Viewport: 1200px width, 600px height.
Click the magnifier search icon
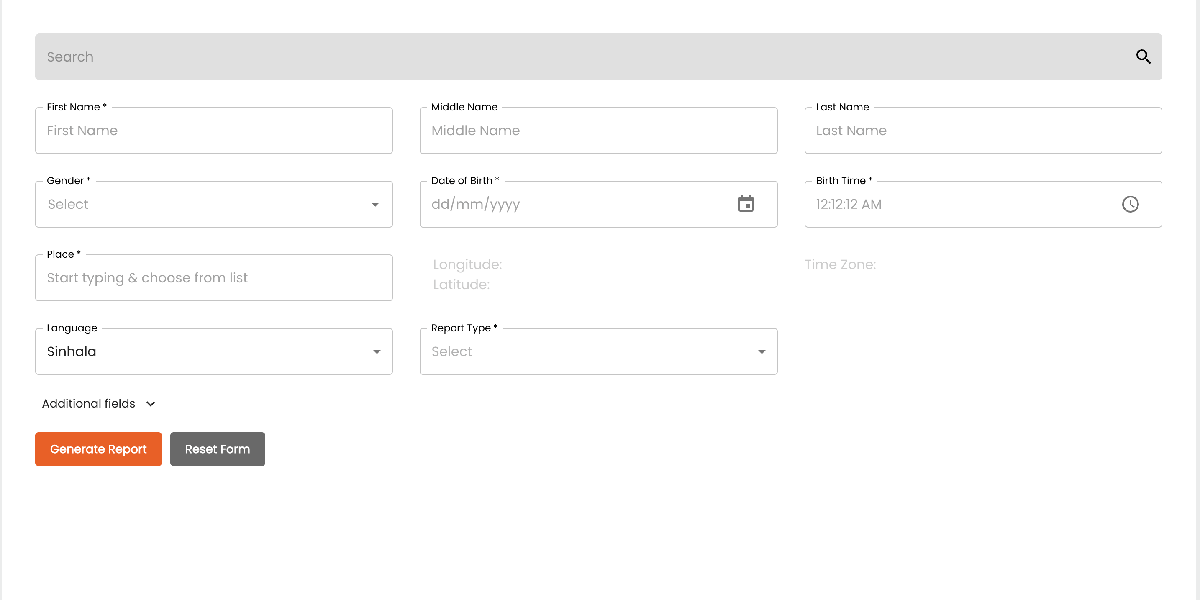(1143, 57)
